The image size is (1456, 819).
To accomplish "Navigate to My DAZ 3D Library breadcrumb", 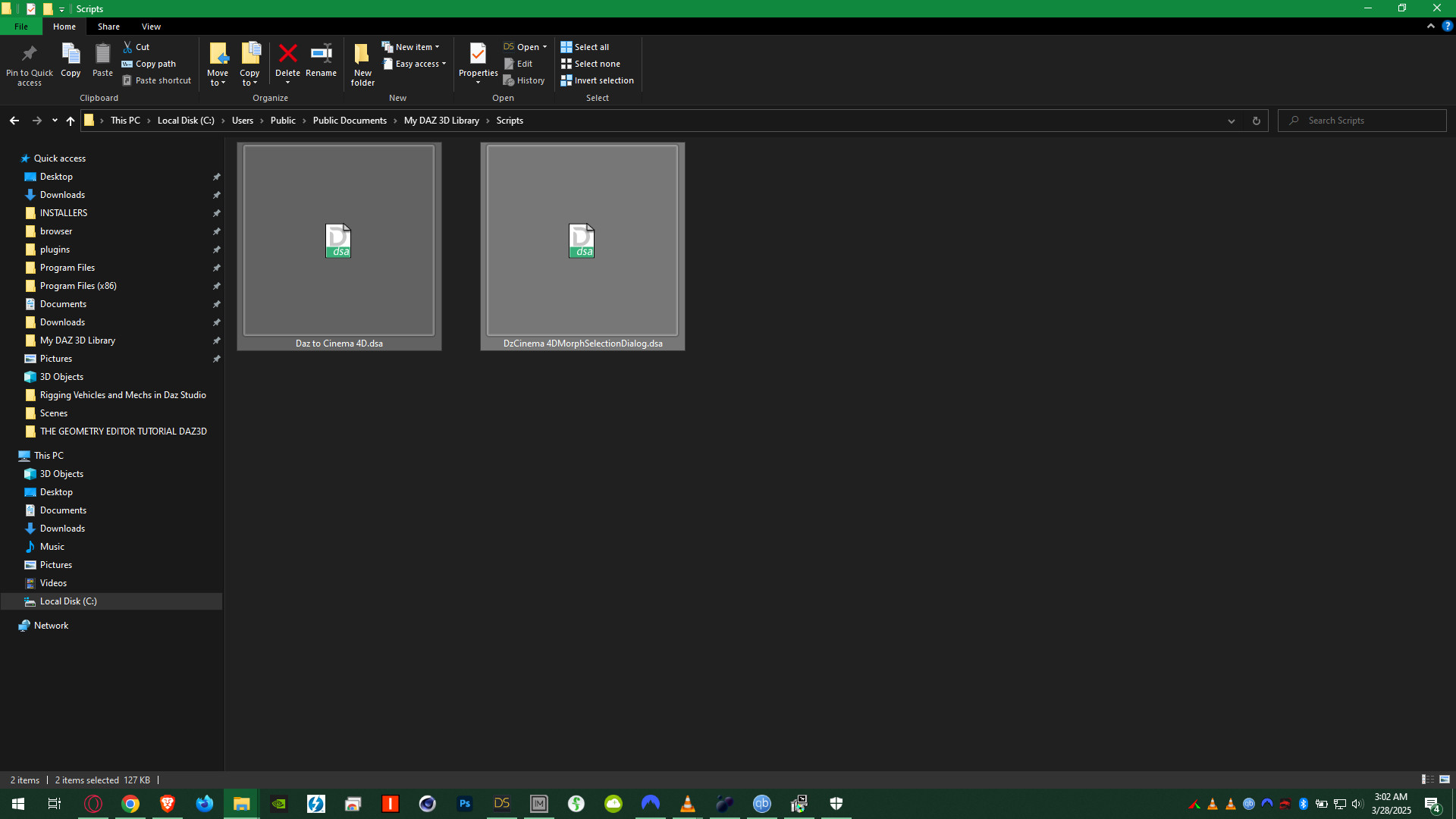I will [x=441, y=121].
